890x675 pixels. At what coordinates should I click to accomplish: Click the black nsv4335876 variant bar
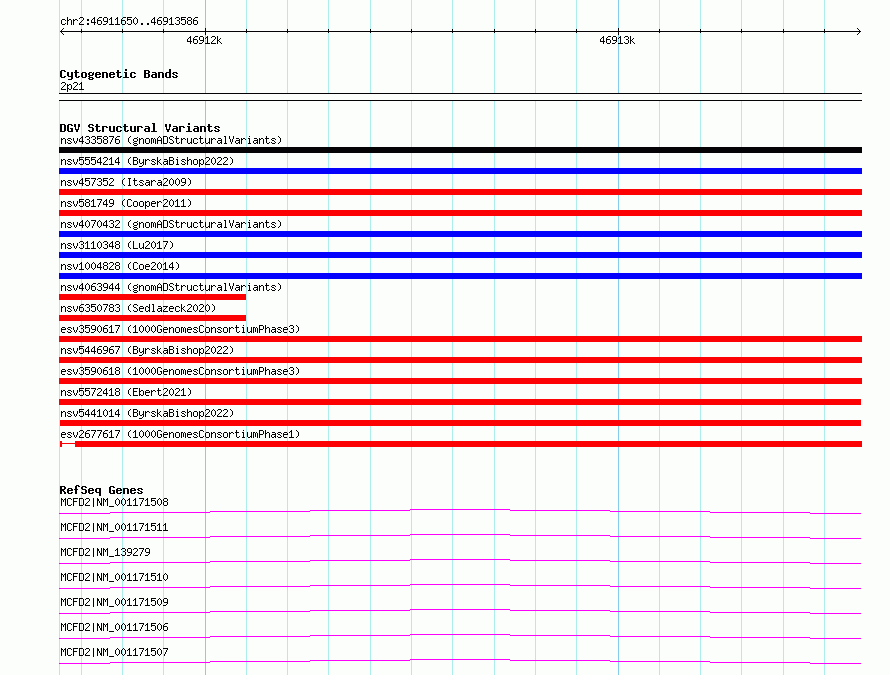[460, 150]
